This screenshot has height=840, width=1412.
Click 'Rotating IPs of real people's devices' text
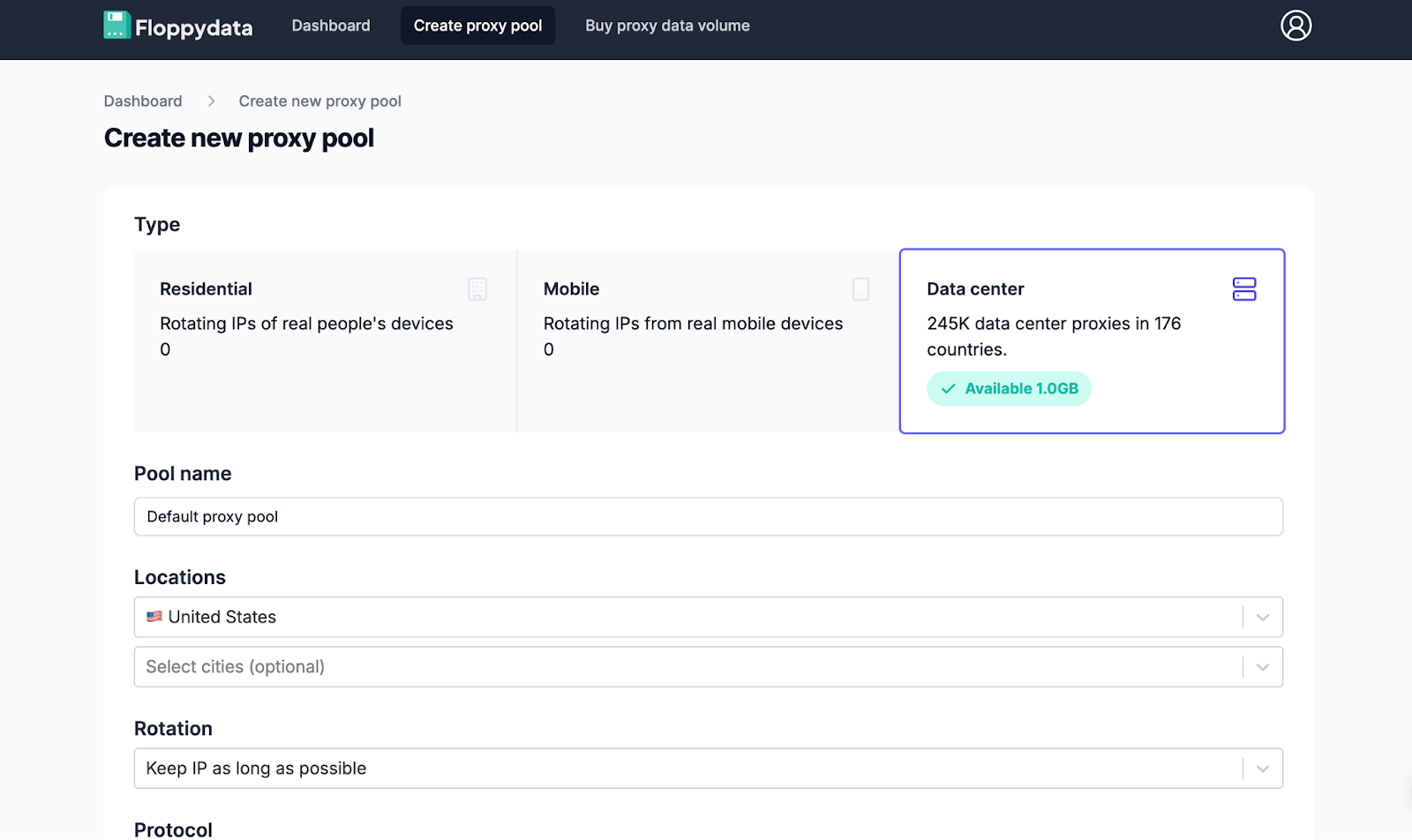pyautogui.click(x=306, y=324)
